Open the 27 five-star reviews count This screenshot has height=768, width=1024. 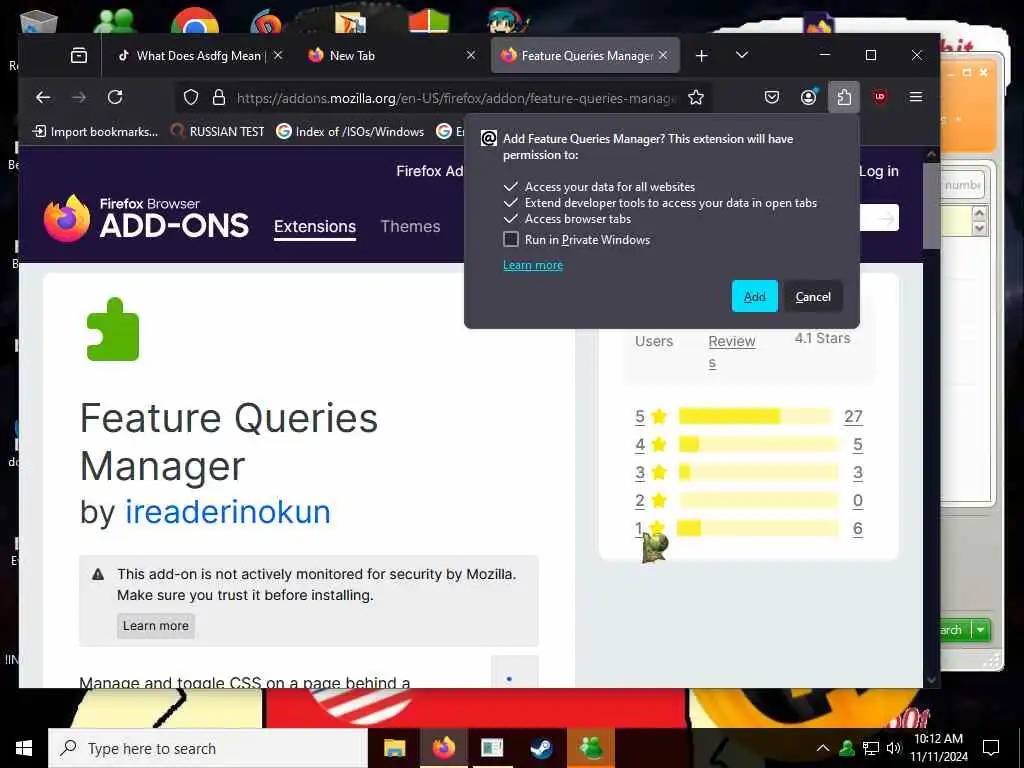coord(853,416)
